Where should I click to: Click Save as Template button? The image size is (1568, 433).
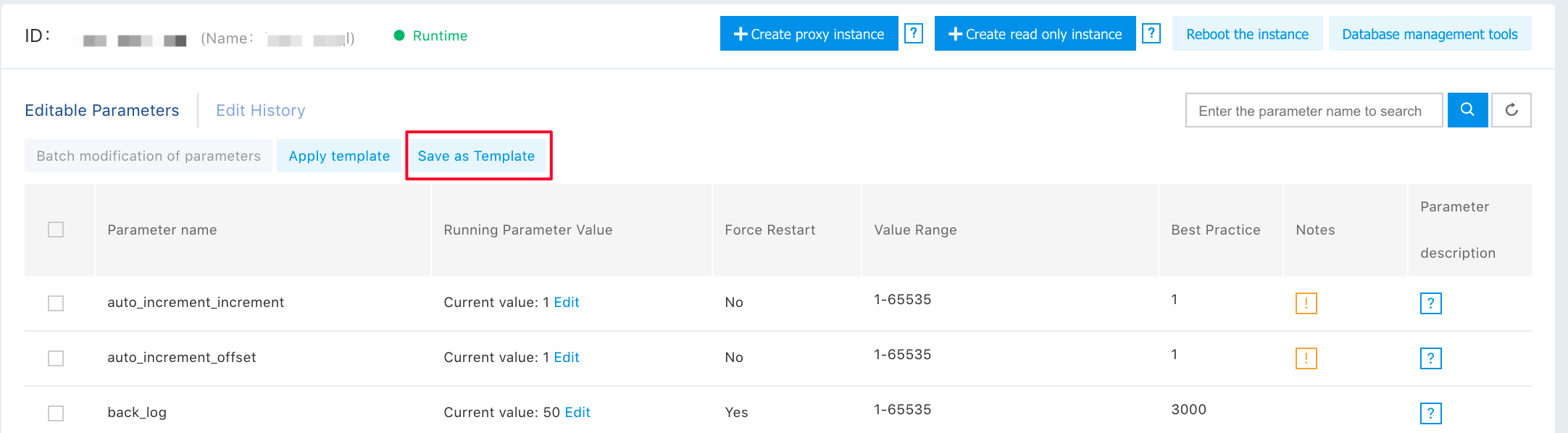[x=476, y=156]
